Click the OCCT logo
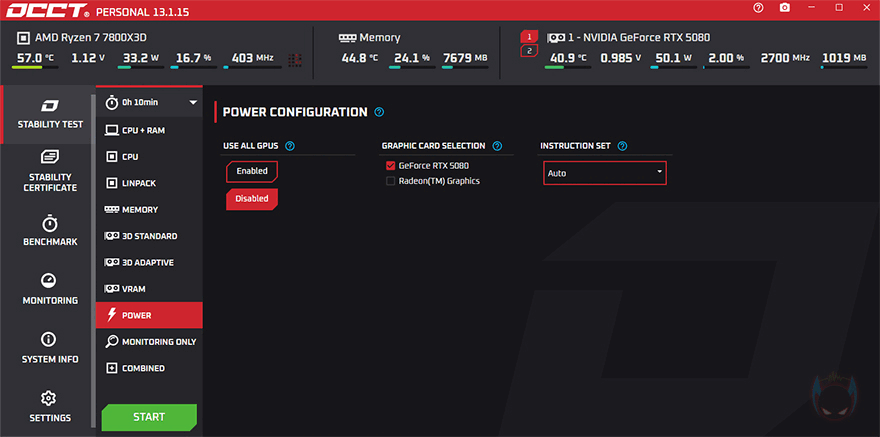This screenshot has height=437, width=880. pos(48,11)
